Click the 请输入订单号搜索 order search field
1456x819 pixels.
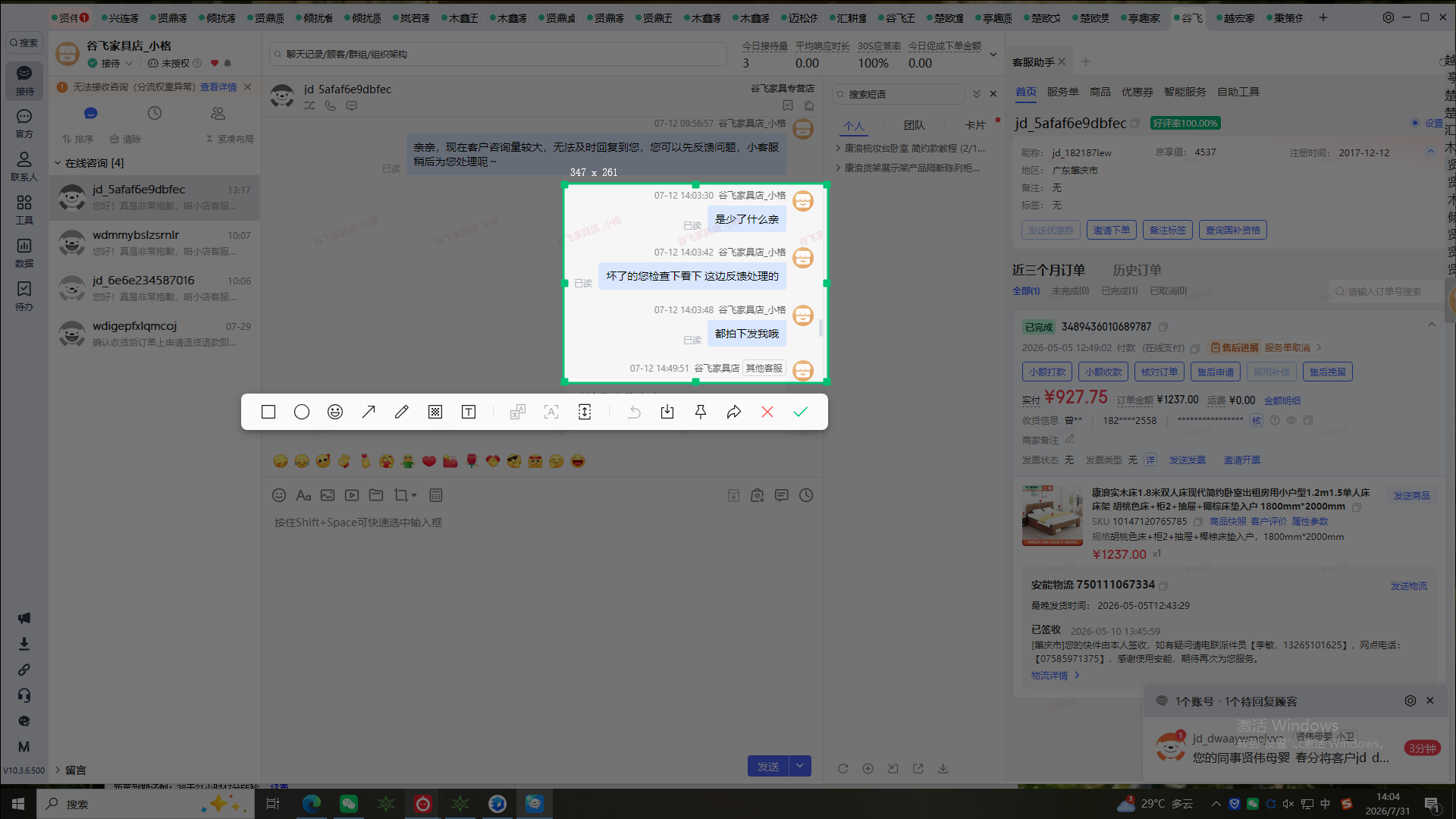coord(1386,291)
